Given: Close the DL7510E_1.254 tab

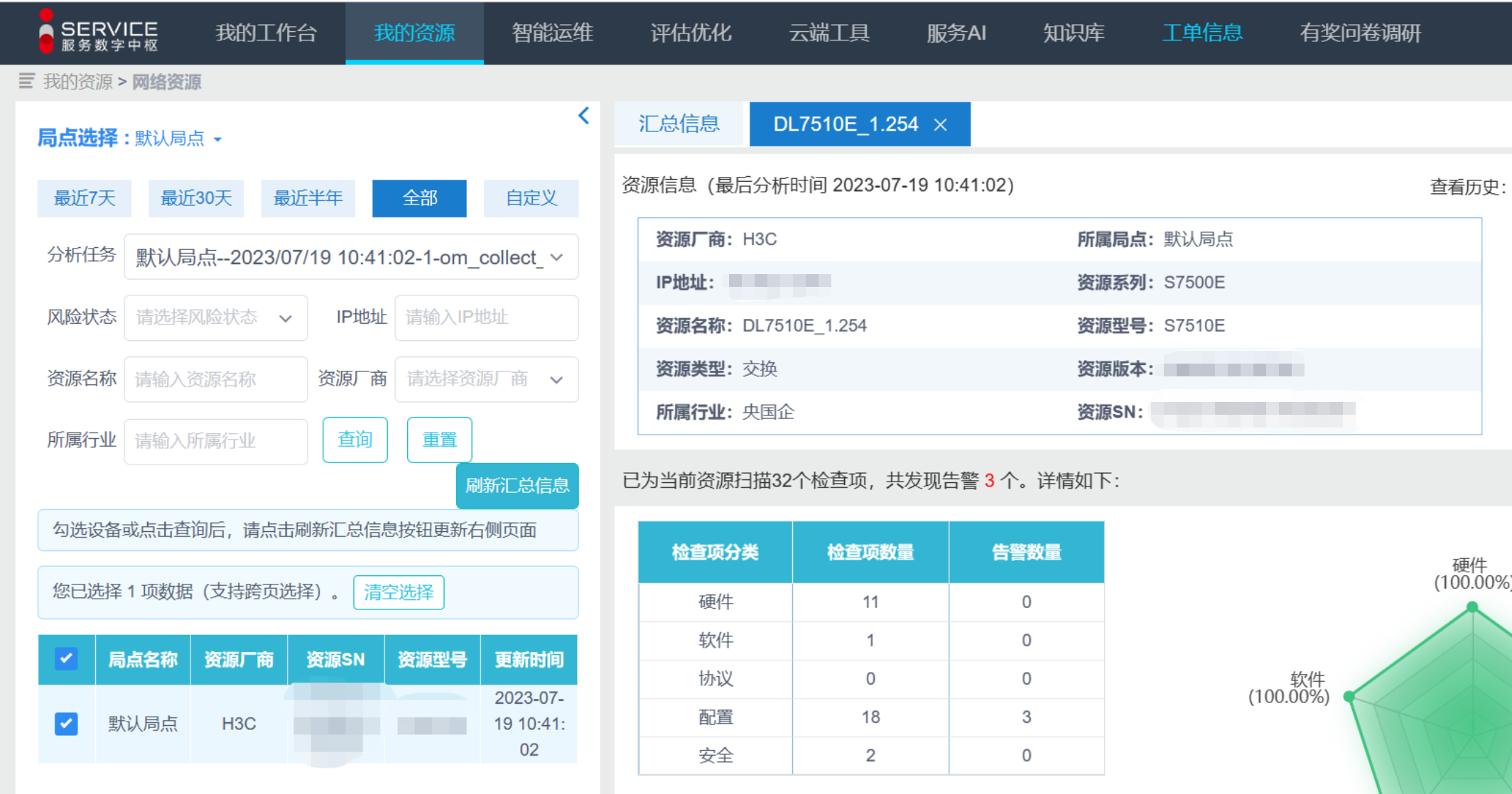Looking at the screenshot, I should [941, 125].
